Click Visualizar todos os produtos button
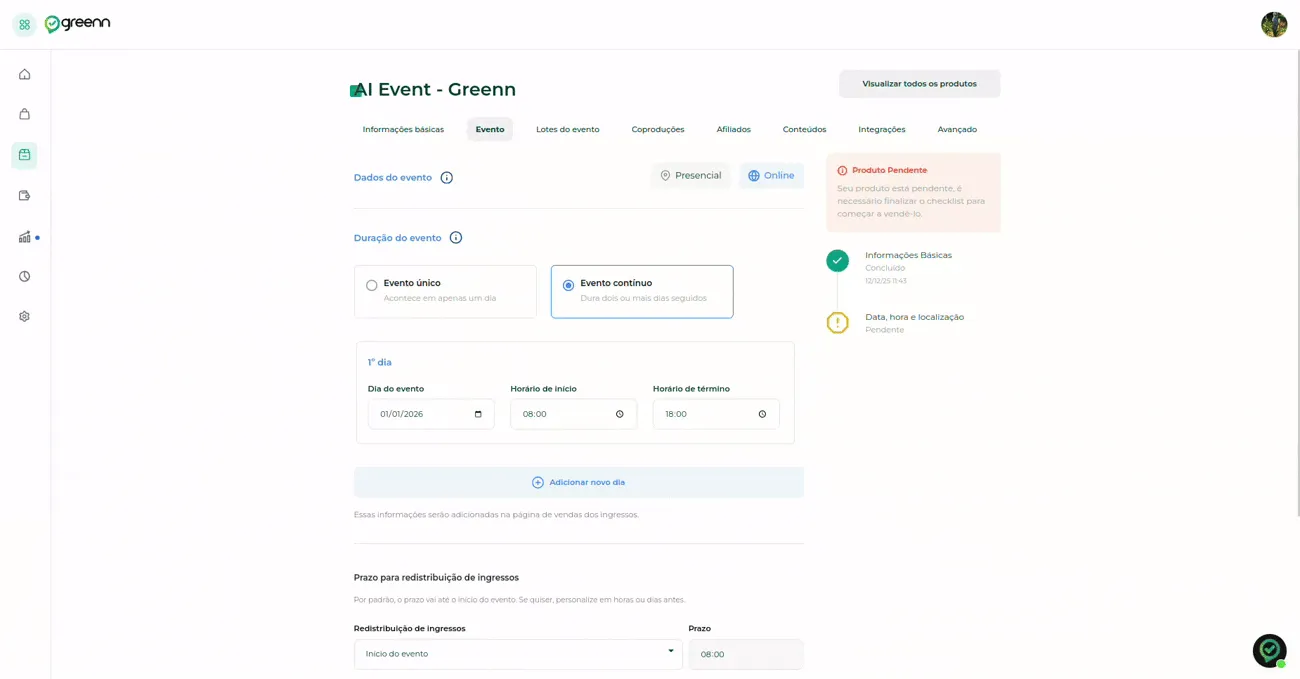Image resolution: width=1300 pixels, height=679 pixels. tap(920, 84)
